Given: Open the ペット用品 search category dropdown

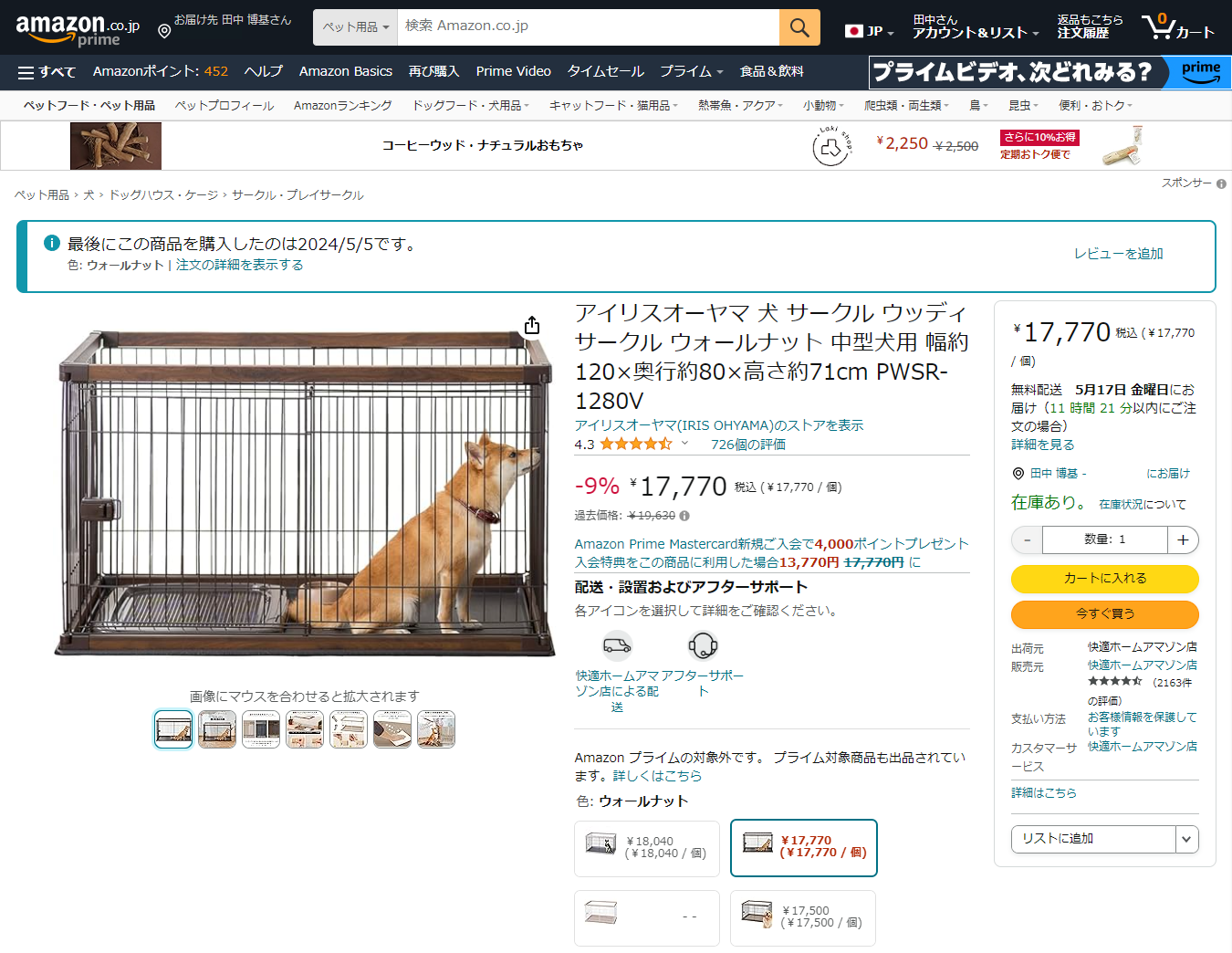Looking at the screenshot, I should coord(355,27).
